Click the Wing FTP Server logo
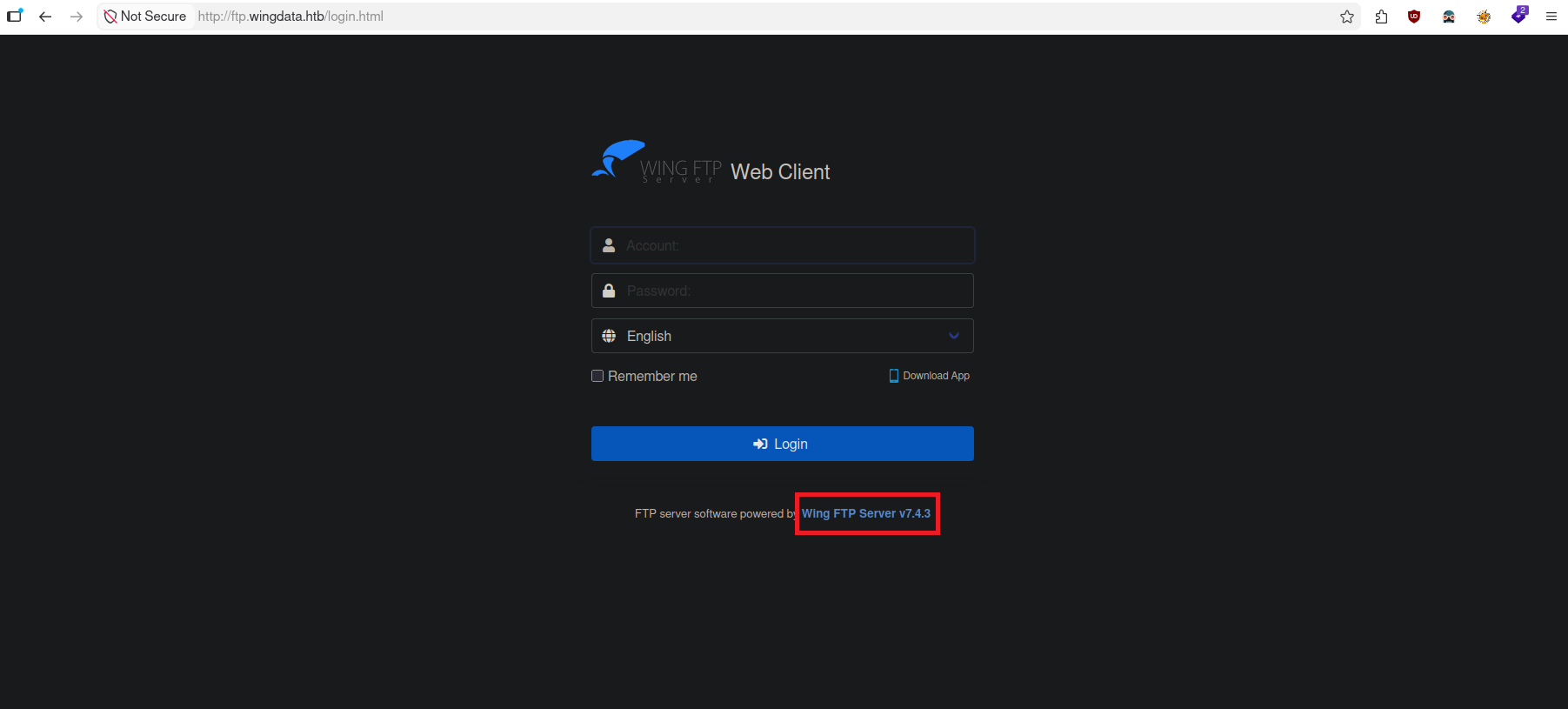Image resolution: width=1568 pixels, height=709 pixels. coord(657,161)
